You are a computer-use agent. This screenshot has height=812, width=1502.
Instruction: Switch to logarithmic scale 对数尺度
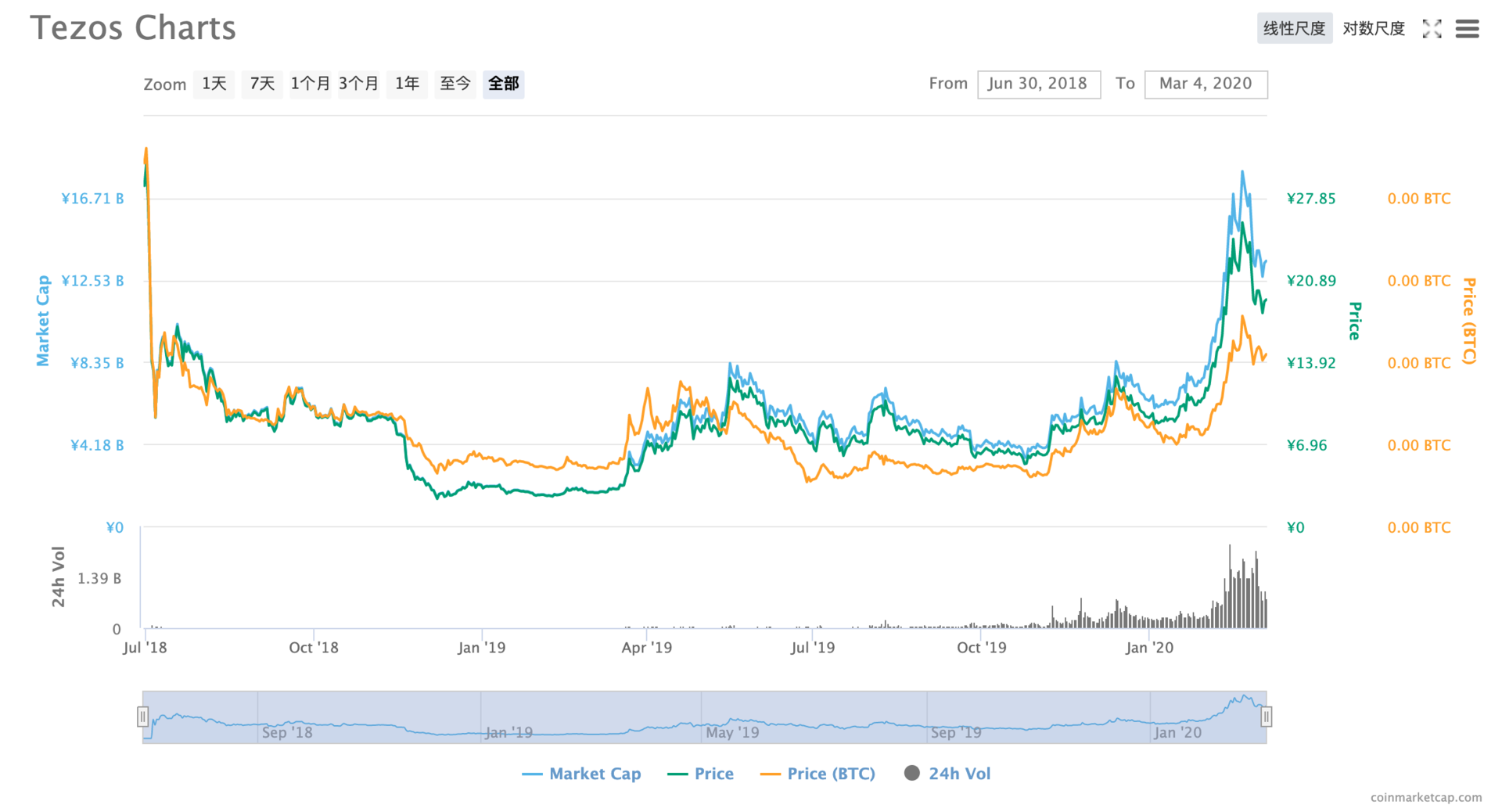pos(1374,29)
